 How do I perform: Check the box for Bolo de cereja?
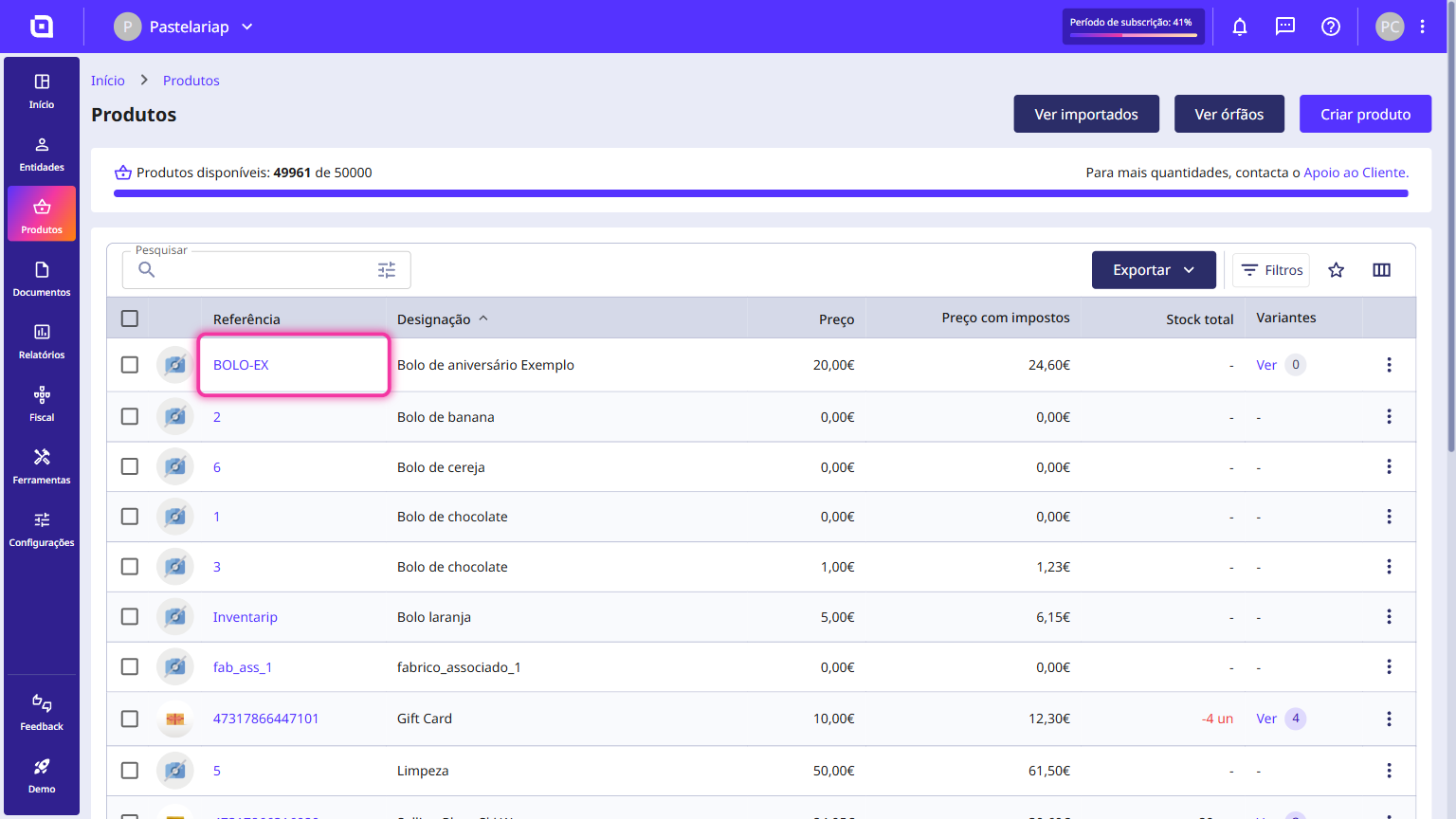point(130,466)
